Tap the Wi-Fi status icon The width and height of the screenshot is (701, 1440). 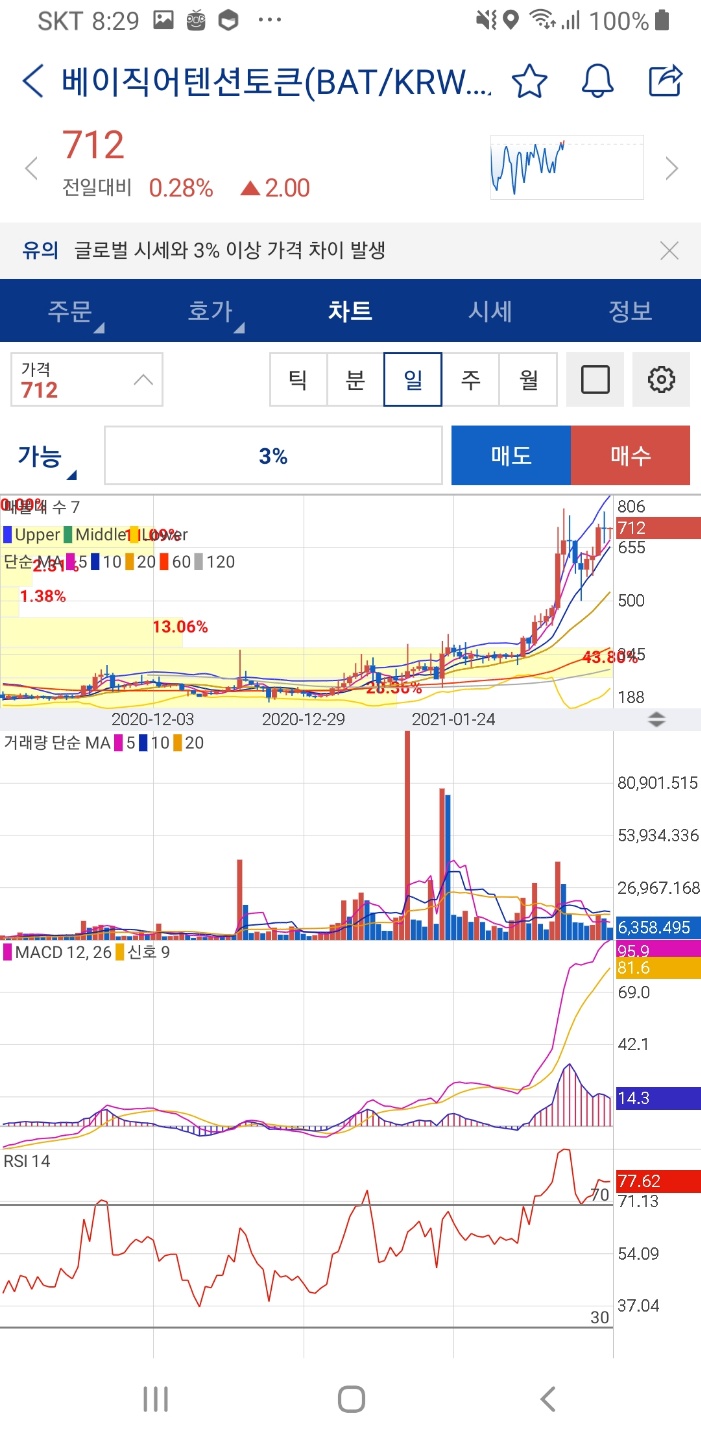tap(543, 21)
